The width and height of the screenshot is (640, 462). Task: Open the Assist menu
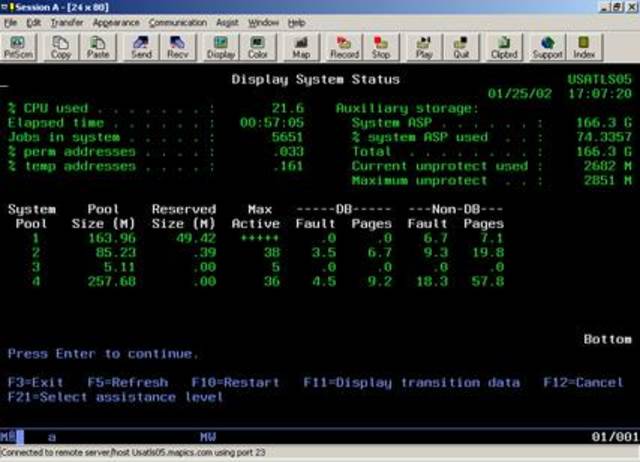pyautogui.click(x=227, y=23)
